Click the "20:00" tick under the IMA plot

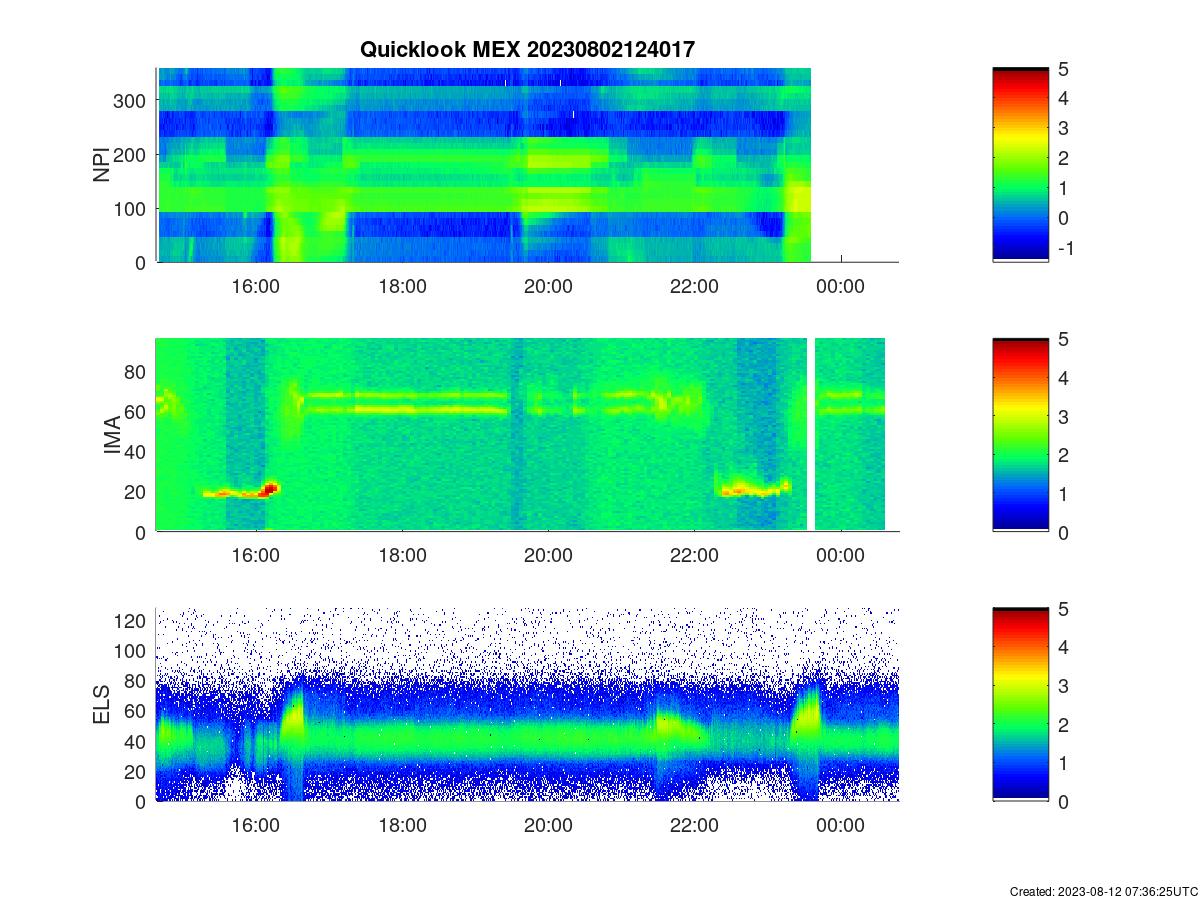pos(549,555)
